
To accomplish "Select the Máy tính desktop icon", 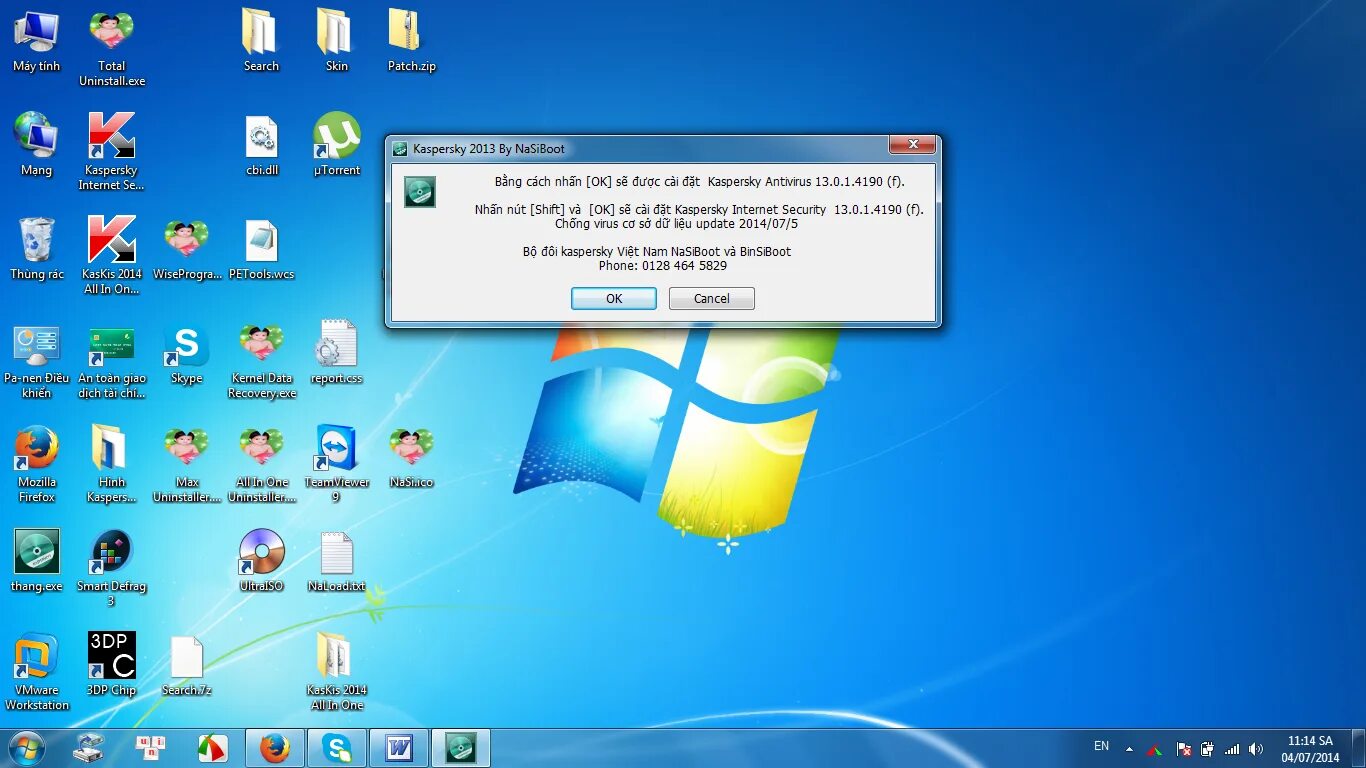I will click(x=36, y=42).
